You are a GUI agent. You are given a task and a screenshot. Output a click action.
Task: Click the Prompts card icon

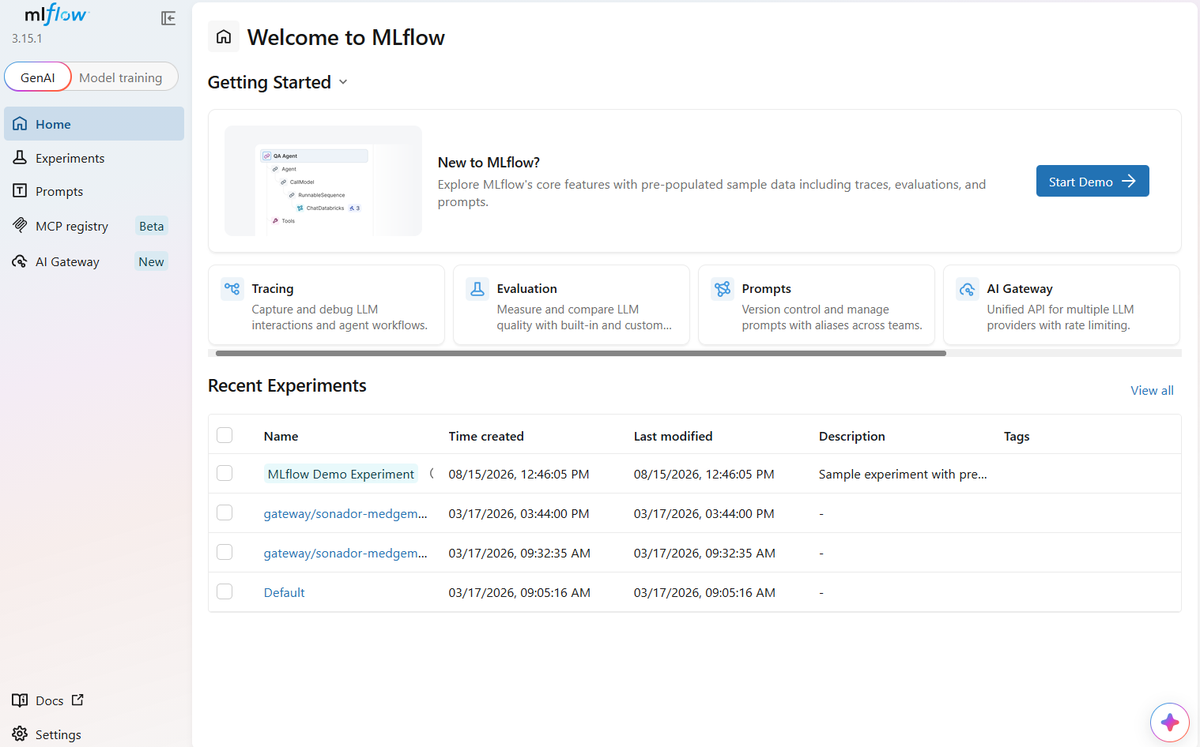(x=722, y=289)
